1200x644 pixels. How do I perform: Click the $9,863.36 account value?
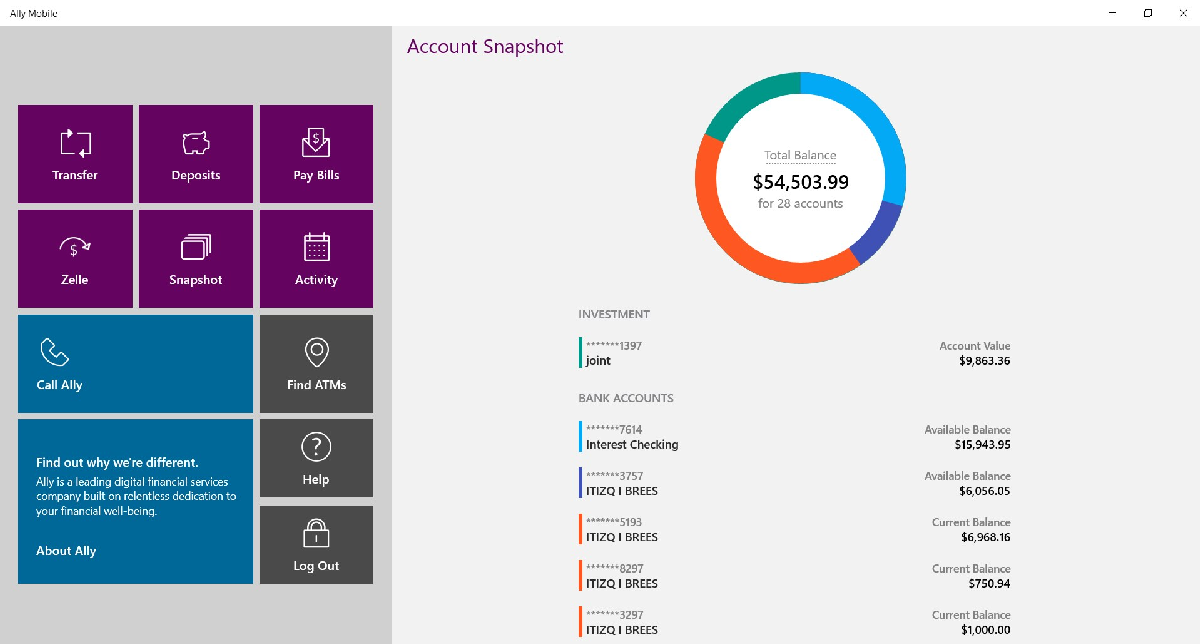pyautogui.click(x=984, y=361)
